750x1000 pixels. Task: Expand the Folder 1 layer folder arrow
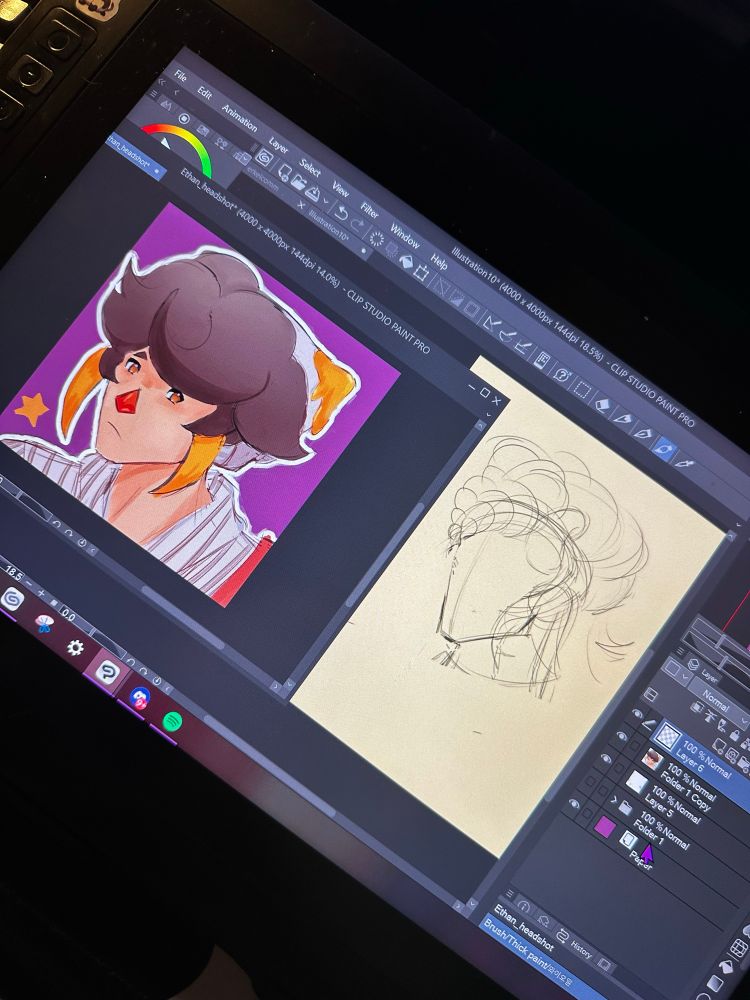coord(614,800)
